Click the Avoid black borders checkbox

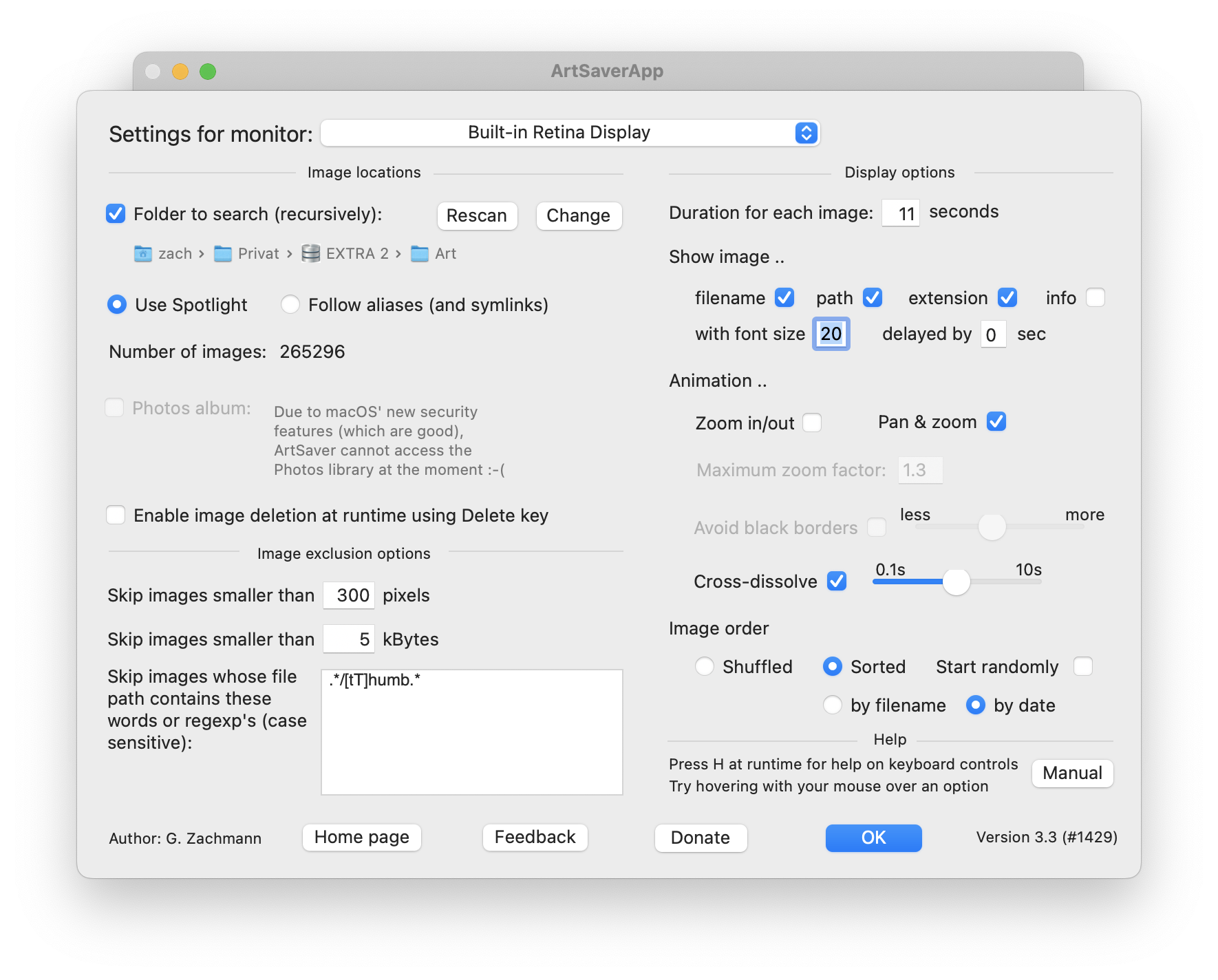pyautogui.click(x=877, y=527)
